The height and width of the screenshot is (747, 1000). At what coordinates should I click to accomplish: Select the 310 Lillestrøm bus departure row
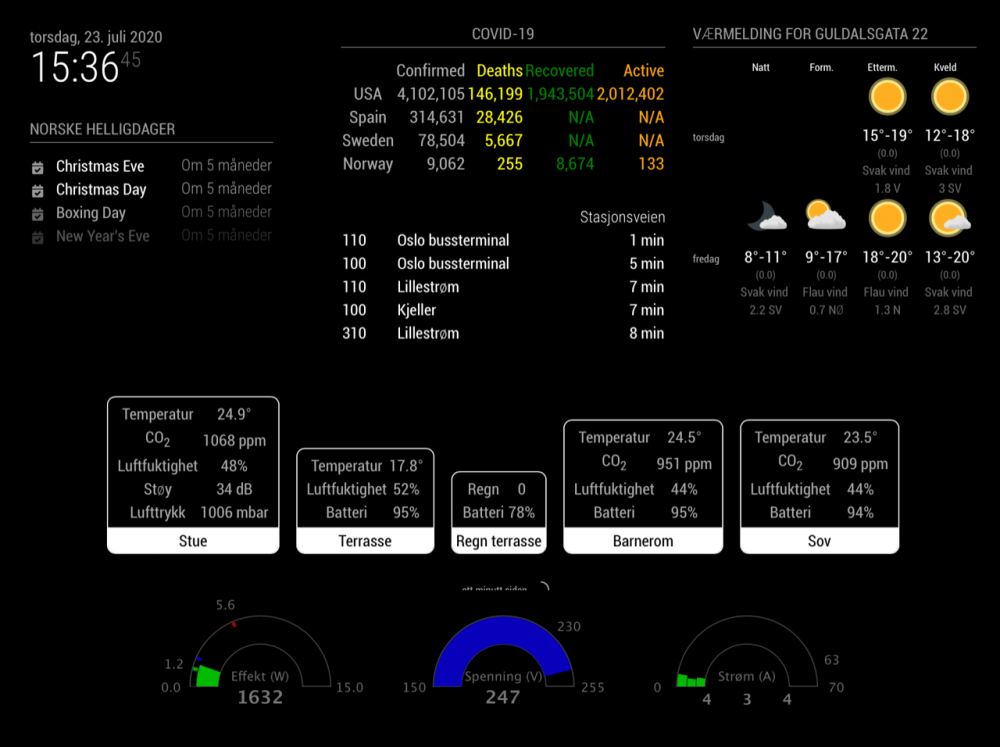(503, 333)
